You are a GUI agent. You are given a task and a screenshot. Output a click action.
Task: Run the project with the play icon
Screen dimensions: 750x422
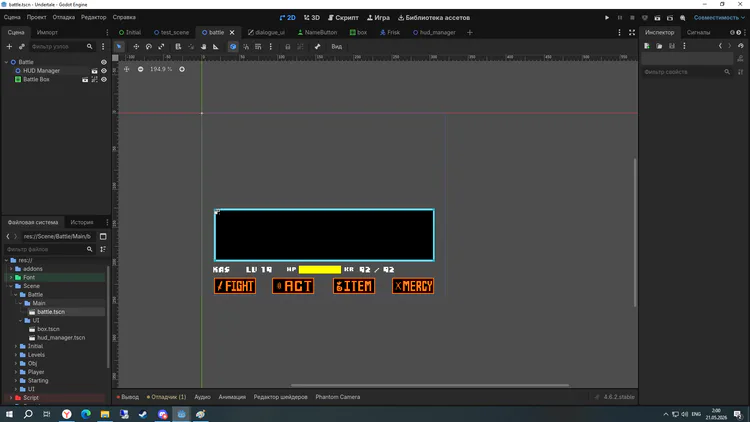pos(607,18)
